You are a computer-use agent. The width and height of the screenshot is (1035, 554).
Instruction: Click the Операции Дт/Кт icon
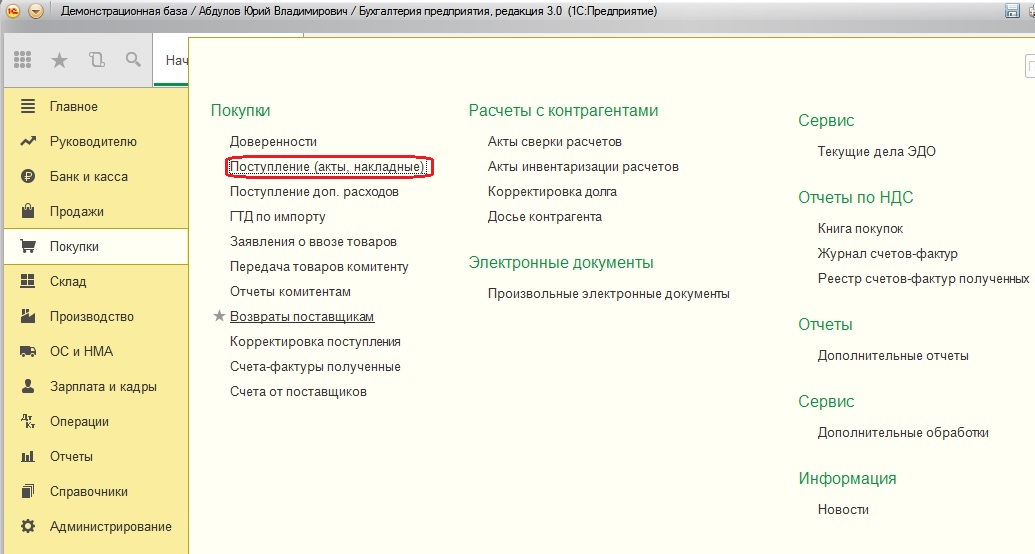(28, 421)
